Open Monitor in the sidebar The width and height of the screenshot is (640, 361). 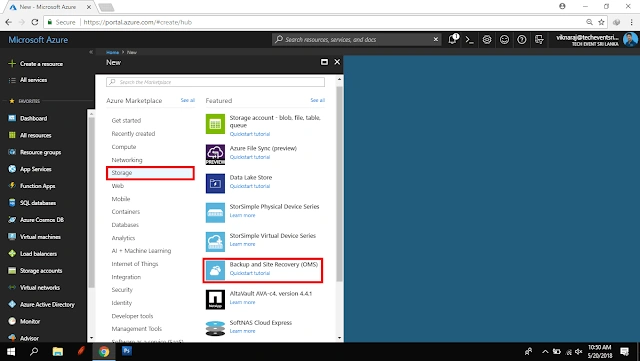click(30, 321)
